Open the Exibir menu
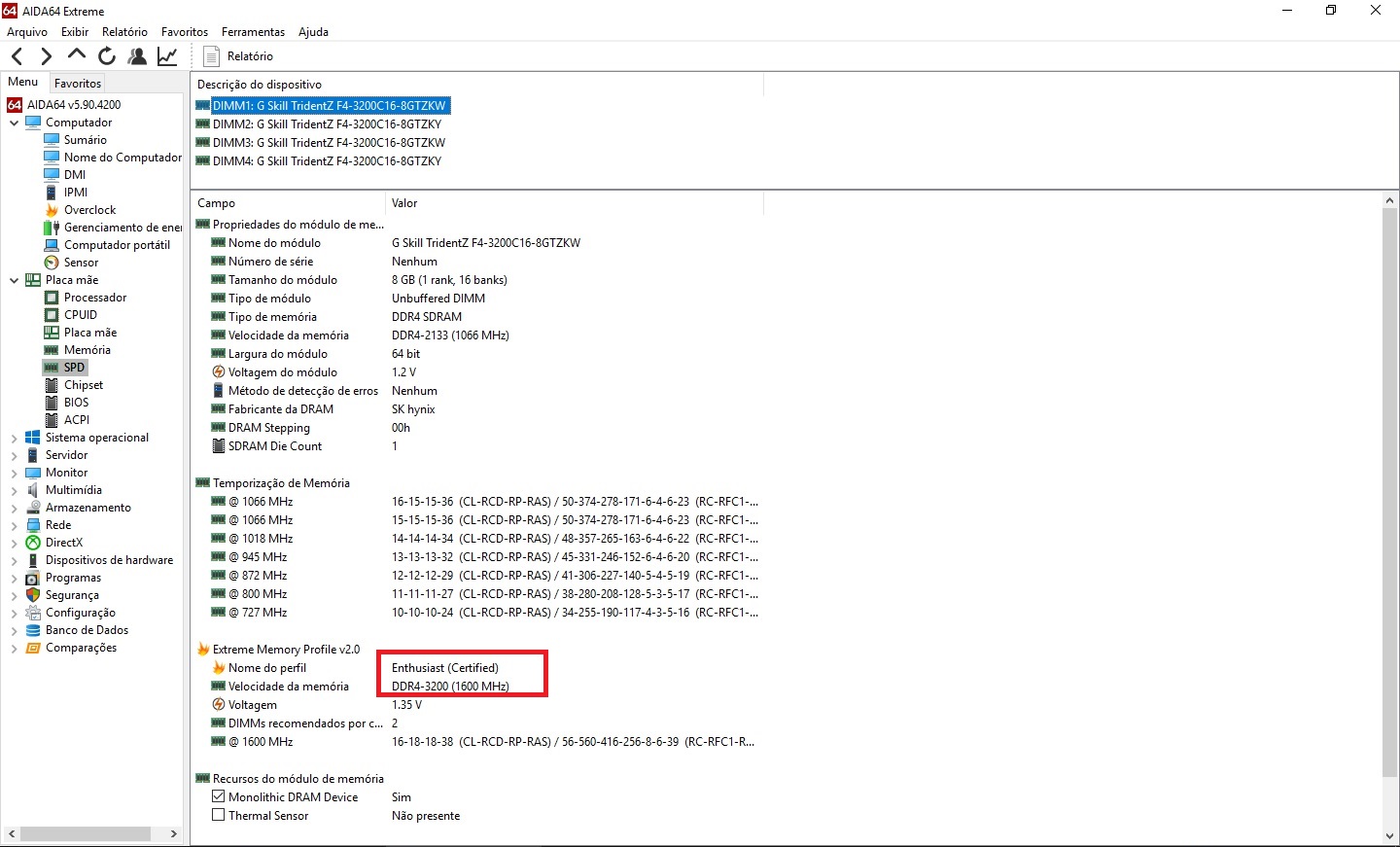The height and width of the screenshot is (847, 1400). click(75, 31)
